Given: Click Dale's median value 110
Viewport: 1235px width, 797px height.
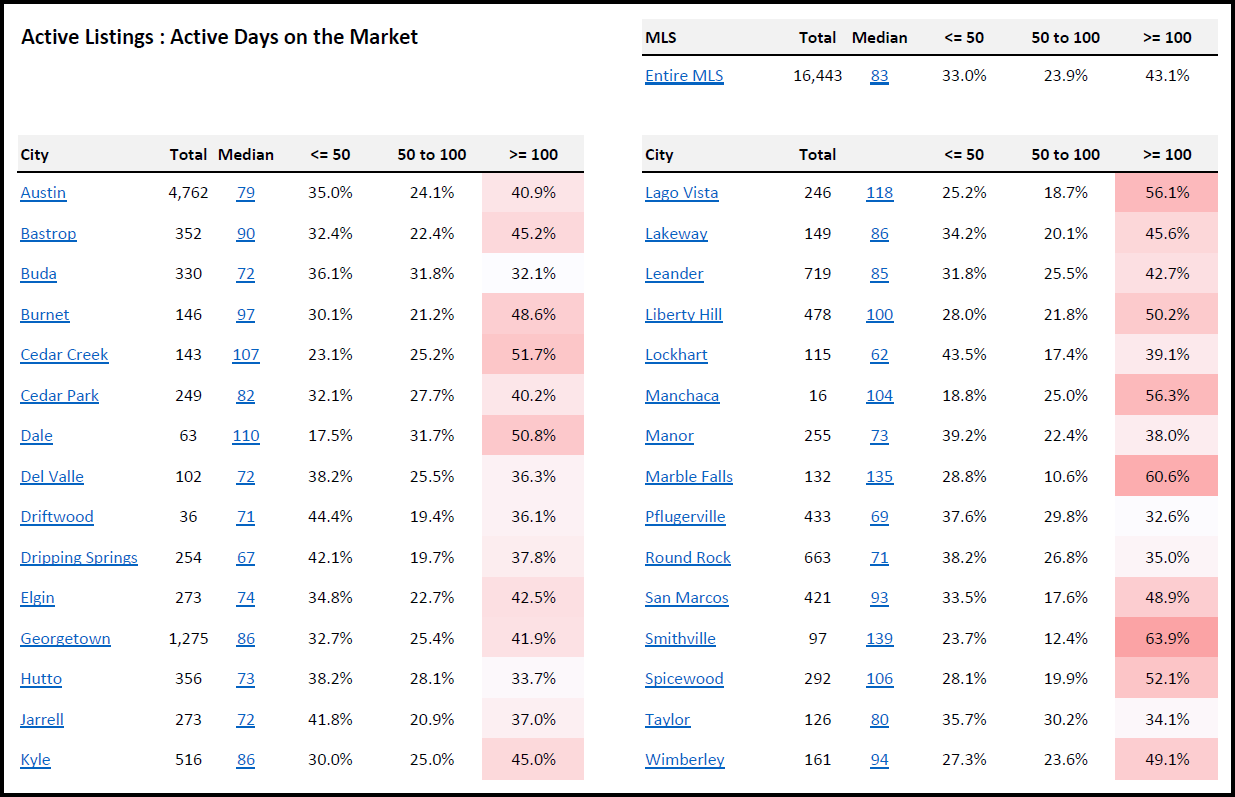Looking at the screenshot, I should coord(245,436).
